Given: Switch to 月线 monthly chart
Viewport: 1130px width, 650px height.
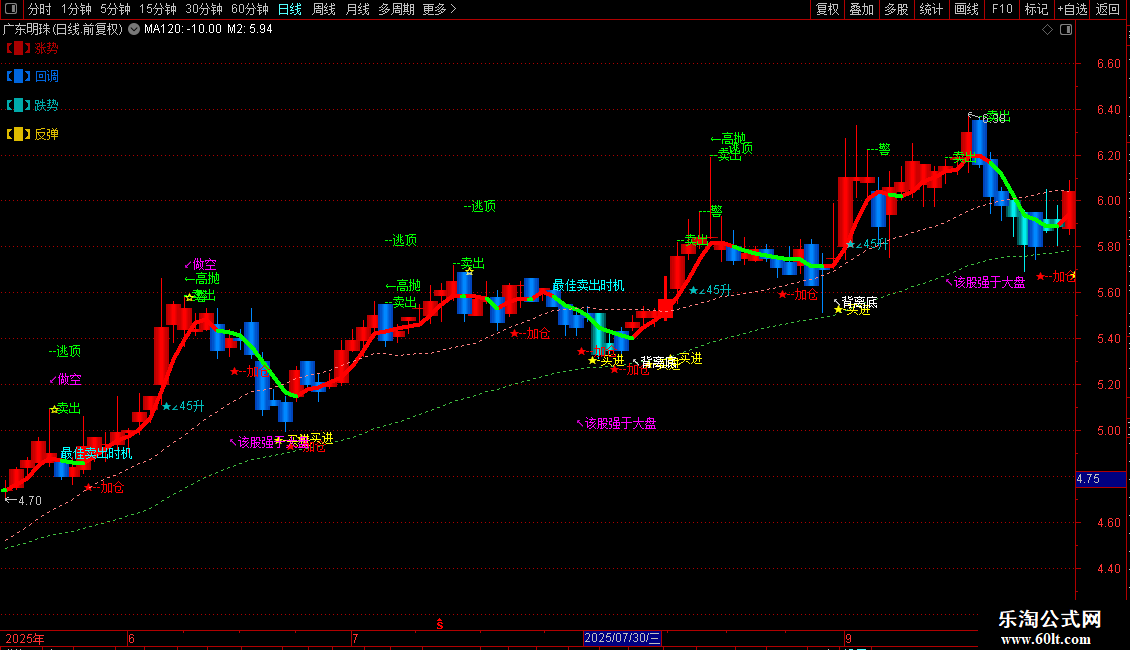Looking at the screenshot, I should tap(357, 9).
